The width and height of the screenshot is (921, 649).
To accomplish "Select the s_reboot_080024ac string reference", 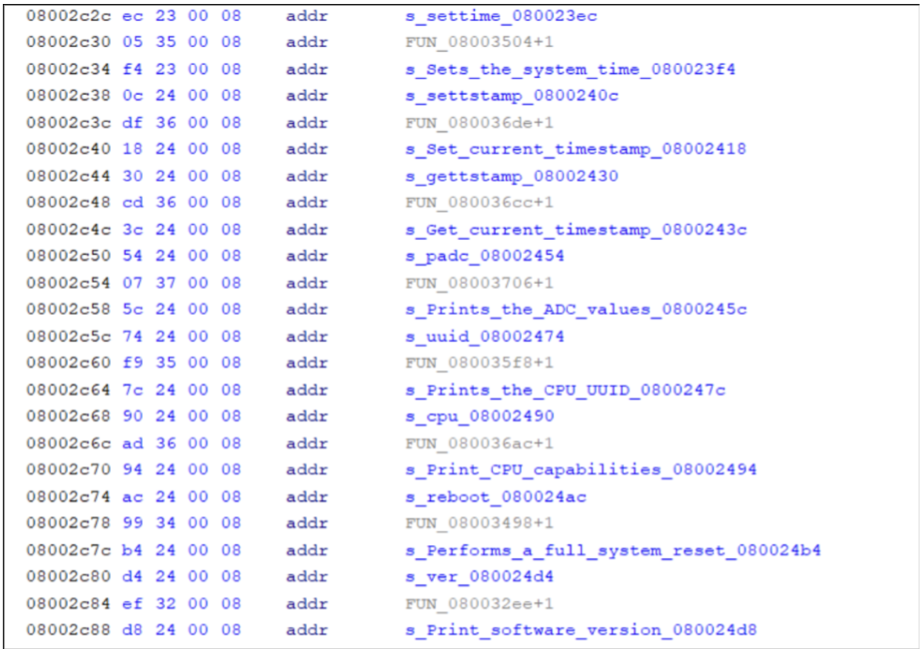I will point(495,496).
